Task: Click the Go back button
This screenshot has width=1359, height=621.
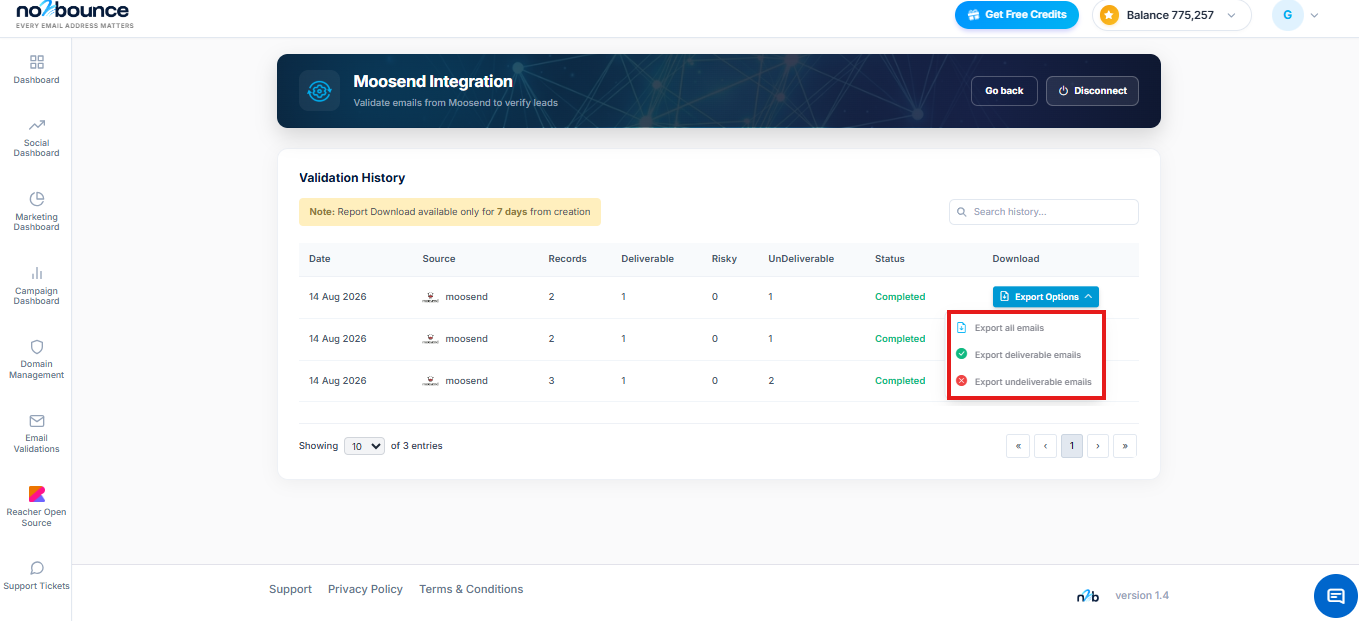Action: click(1004, 91)
